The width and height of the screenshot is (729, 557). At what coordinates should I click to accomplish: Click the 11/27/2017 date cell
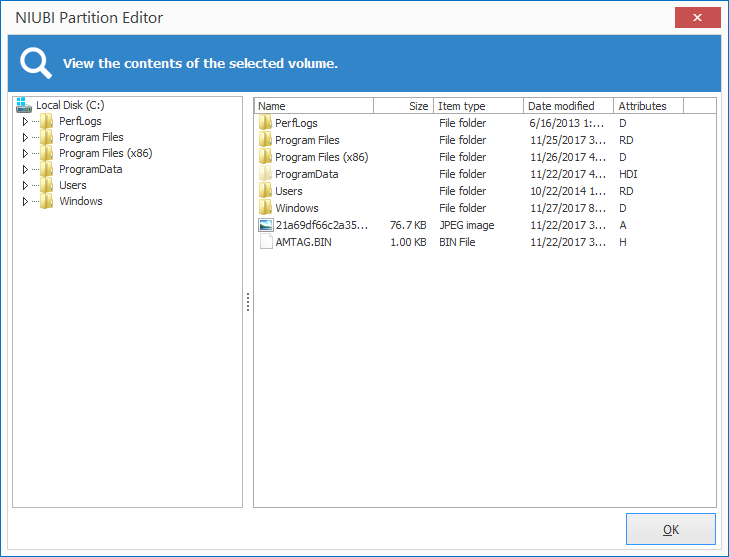pos(568,208)
